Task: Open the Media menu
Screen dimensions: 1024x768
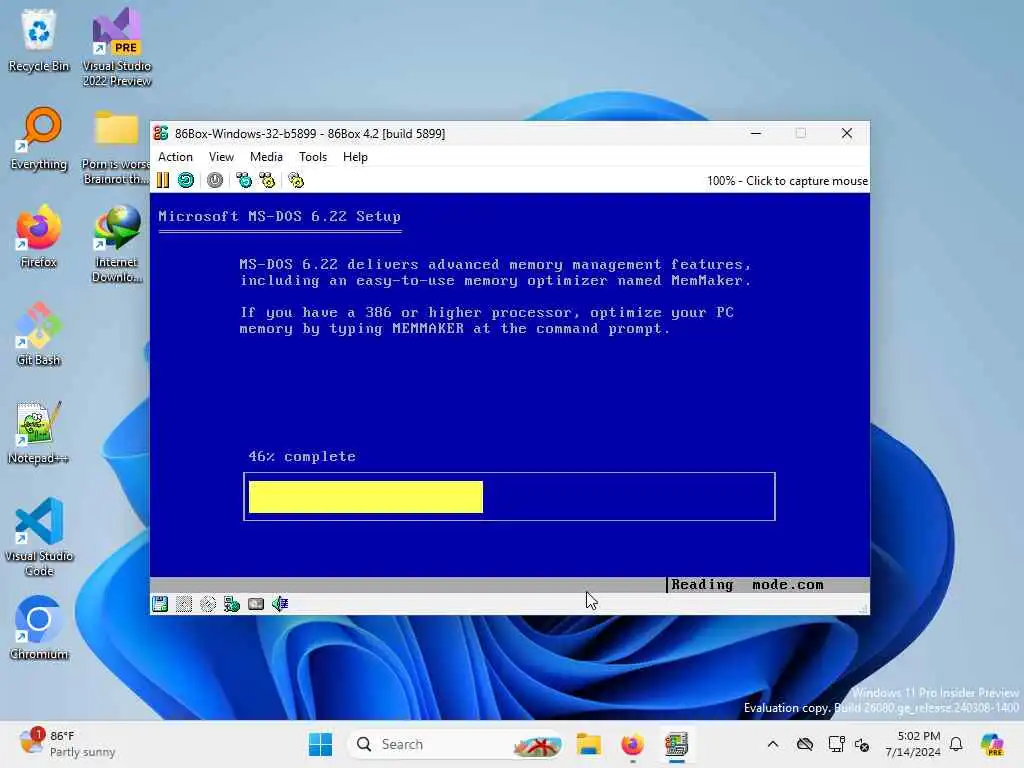Action: (266, 157)
